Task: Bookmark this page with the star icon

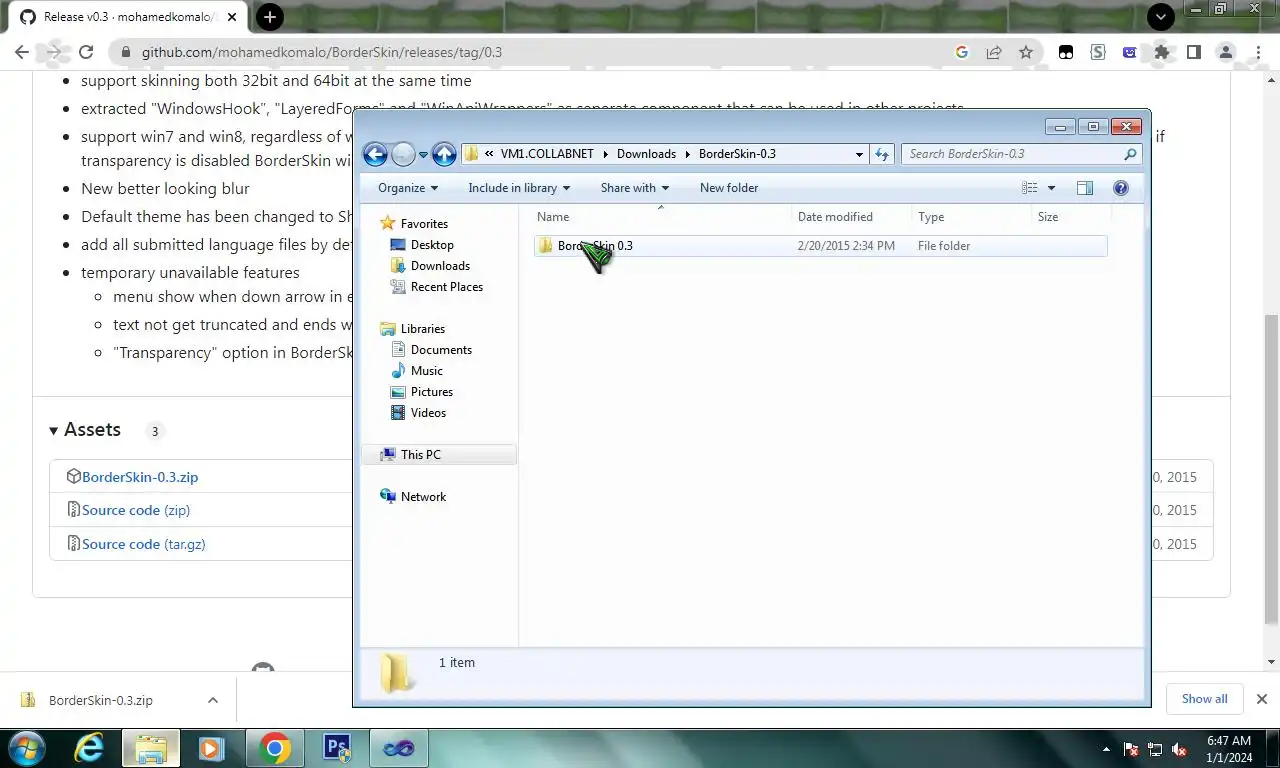Action: (1026, 52)
